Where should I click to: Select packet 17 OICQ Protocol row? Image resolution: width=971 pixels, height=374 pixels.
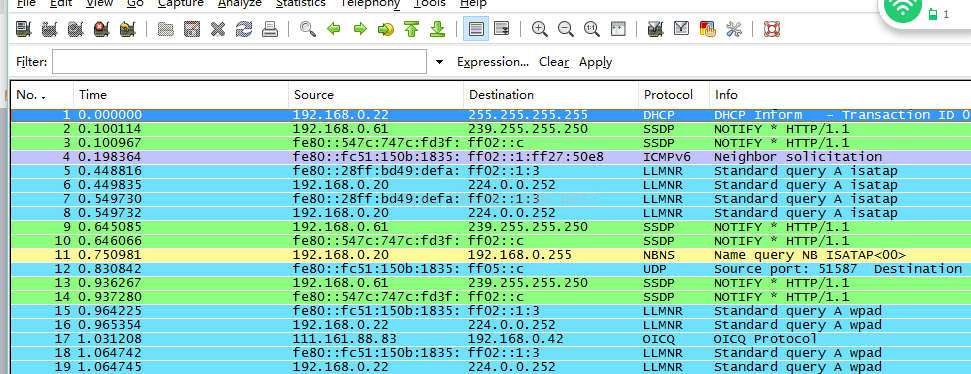coord(491,339)
